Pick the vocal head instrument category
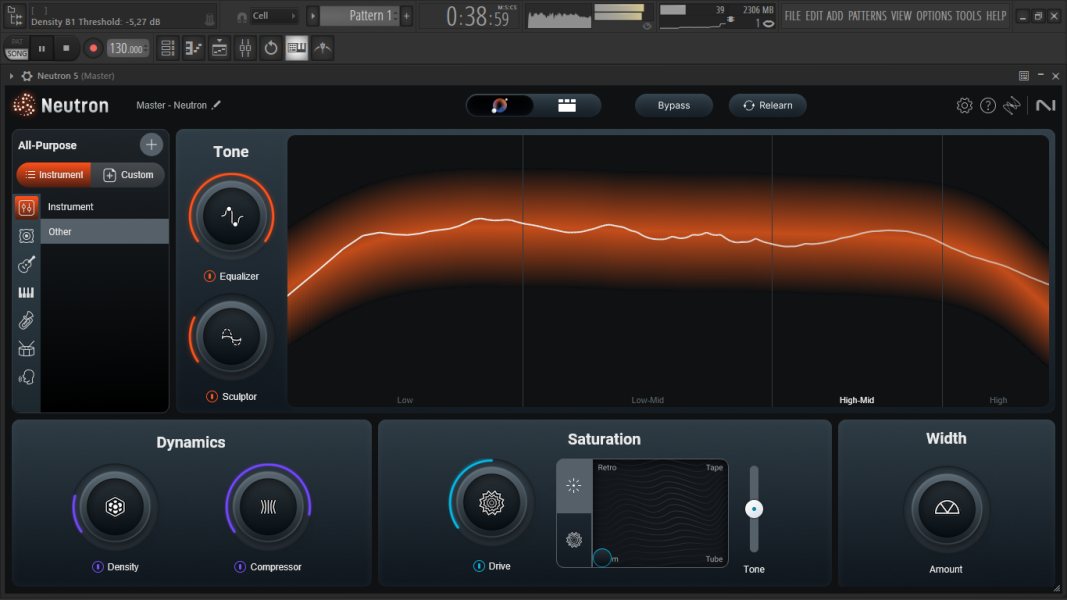Screen dimensions: 1067x600 27,377
